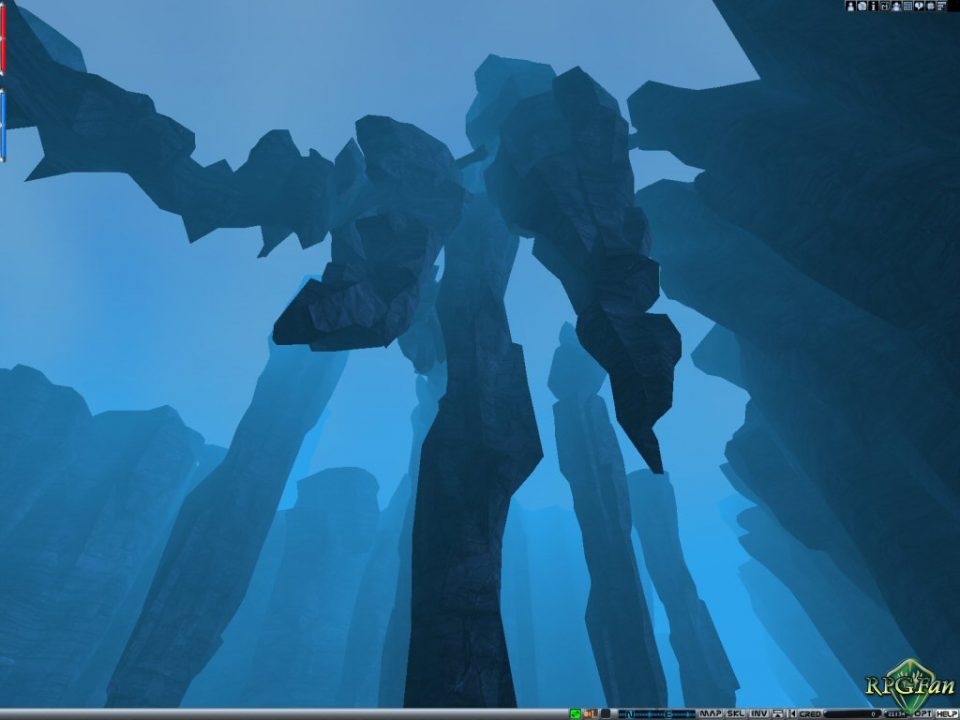Click the globe icon at top right
Viewport: 960px width, 720px height.
[x=862, y=6]
